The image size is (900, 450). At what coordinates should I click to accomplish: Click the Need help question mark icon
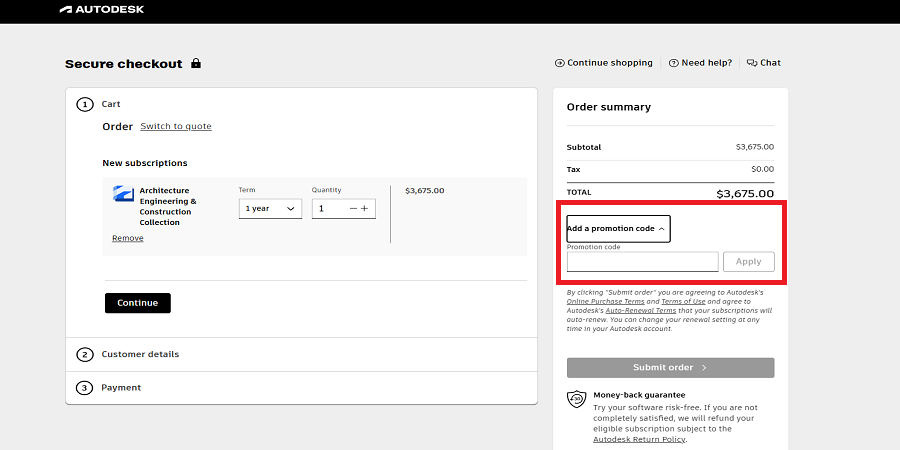pyautogui.click(x=674, y=63)
